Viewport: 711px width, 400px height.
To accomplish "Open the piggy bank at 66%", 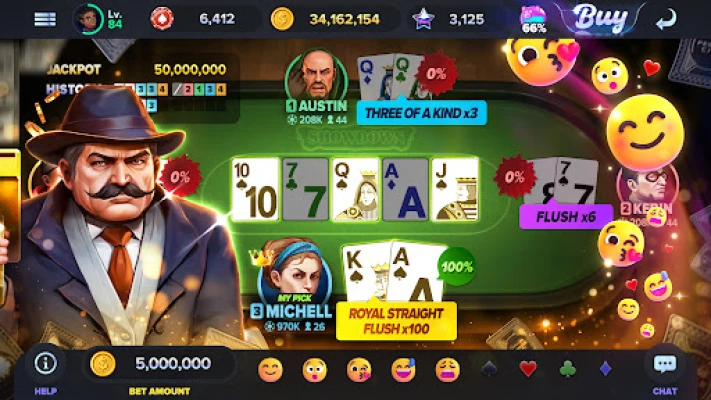I will point(534,20).
